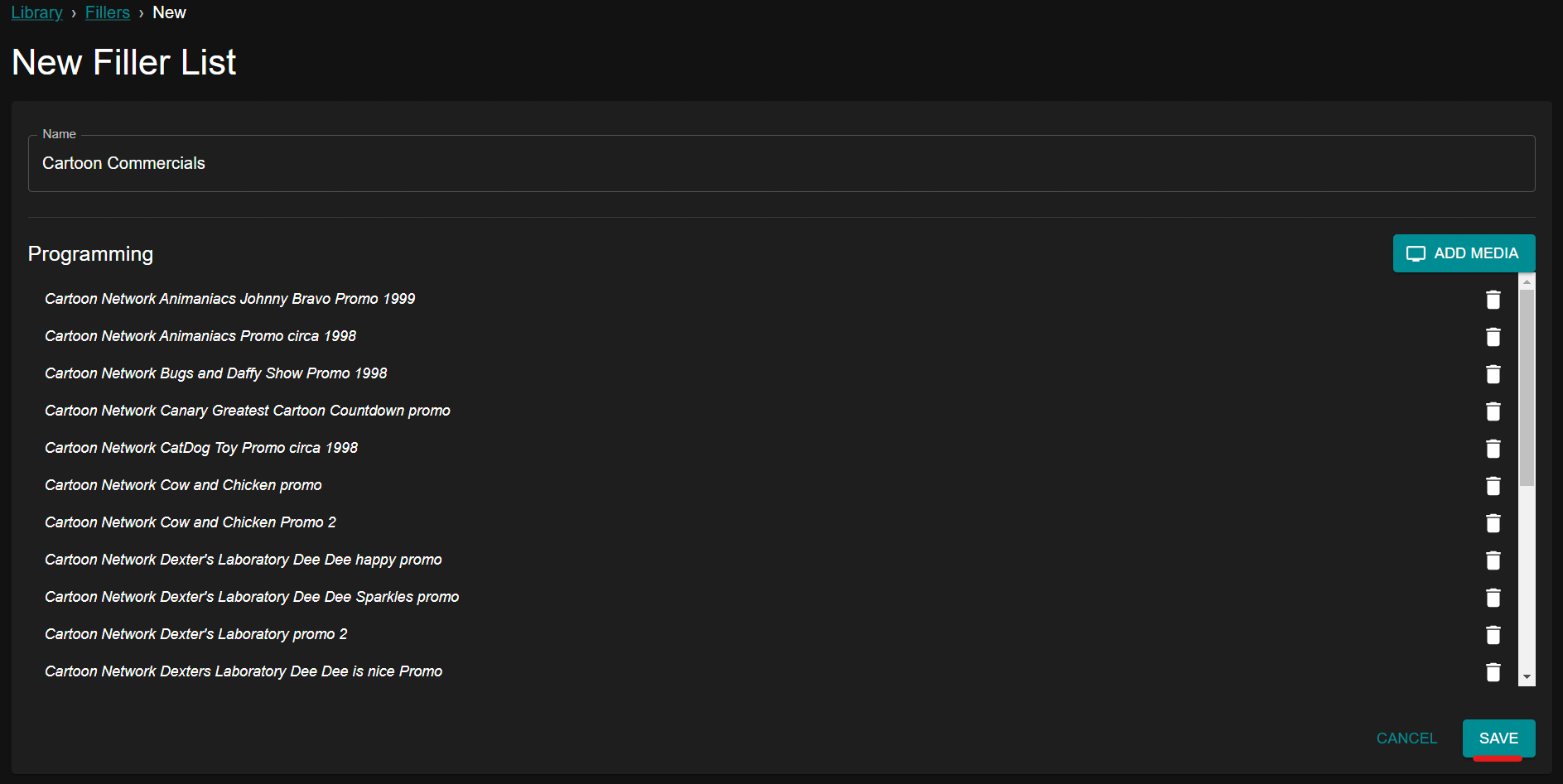Screen dimensions: 1563x784
Task: Select Cartoon Network CatDog Toy Promo circa 1998
Action: [x=201, y=448]
